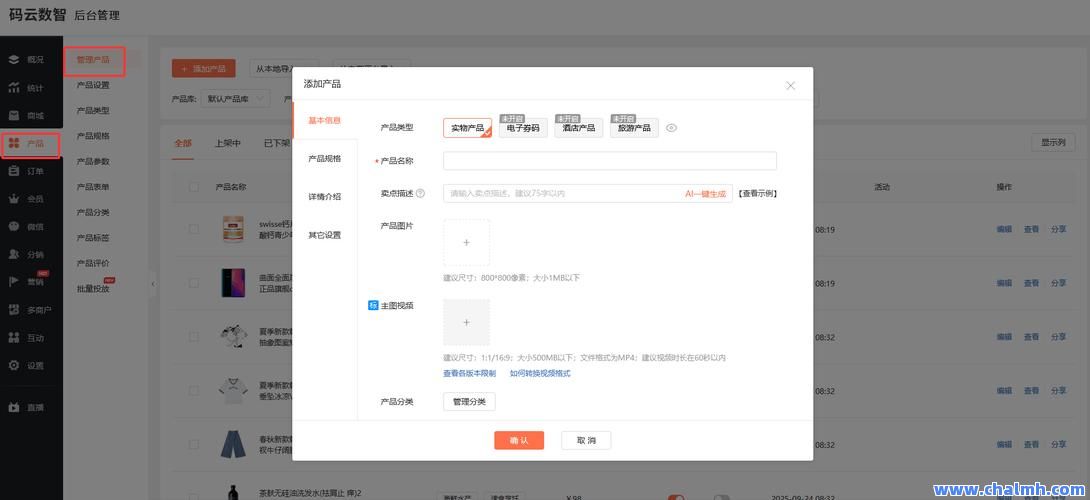Screen dimensions: 1090x500
Task: Click the AI一键生成 link
Action: 705,194
